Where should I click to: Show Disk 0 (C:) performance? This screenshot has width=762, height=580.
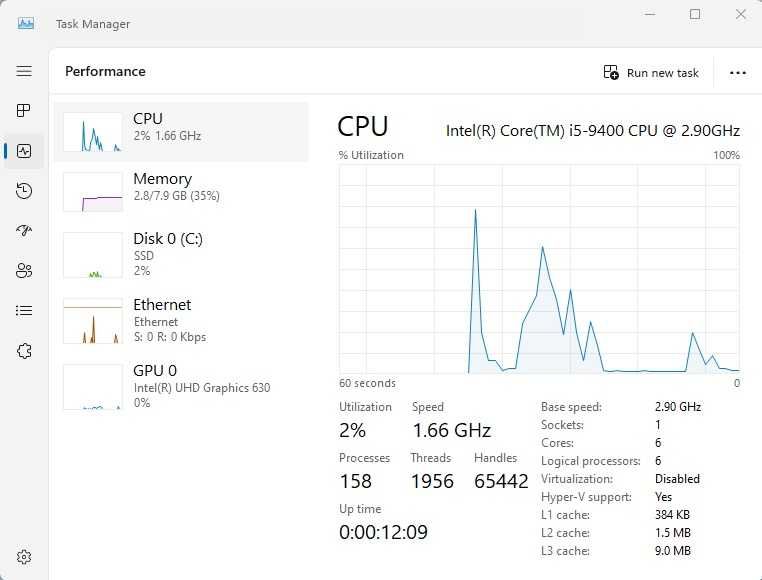click(181, 255)
